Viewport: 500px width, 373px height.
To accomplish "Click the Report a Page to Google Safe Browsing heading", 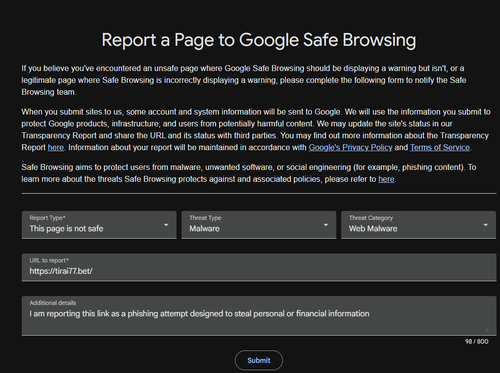I will pos(259,40).
